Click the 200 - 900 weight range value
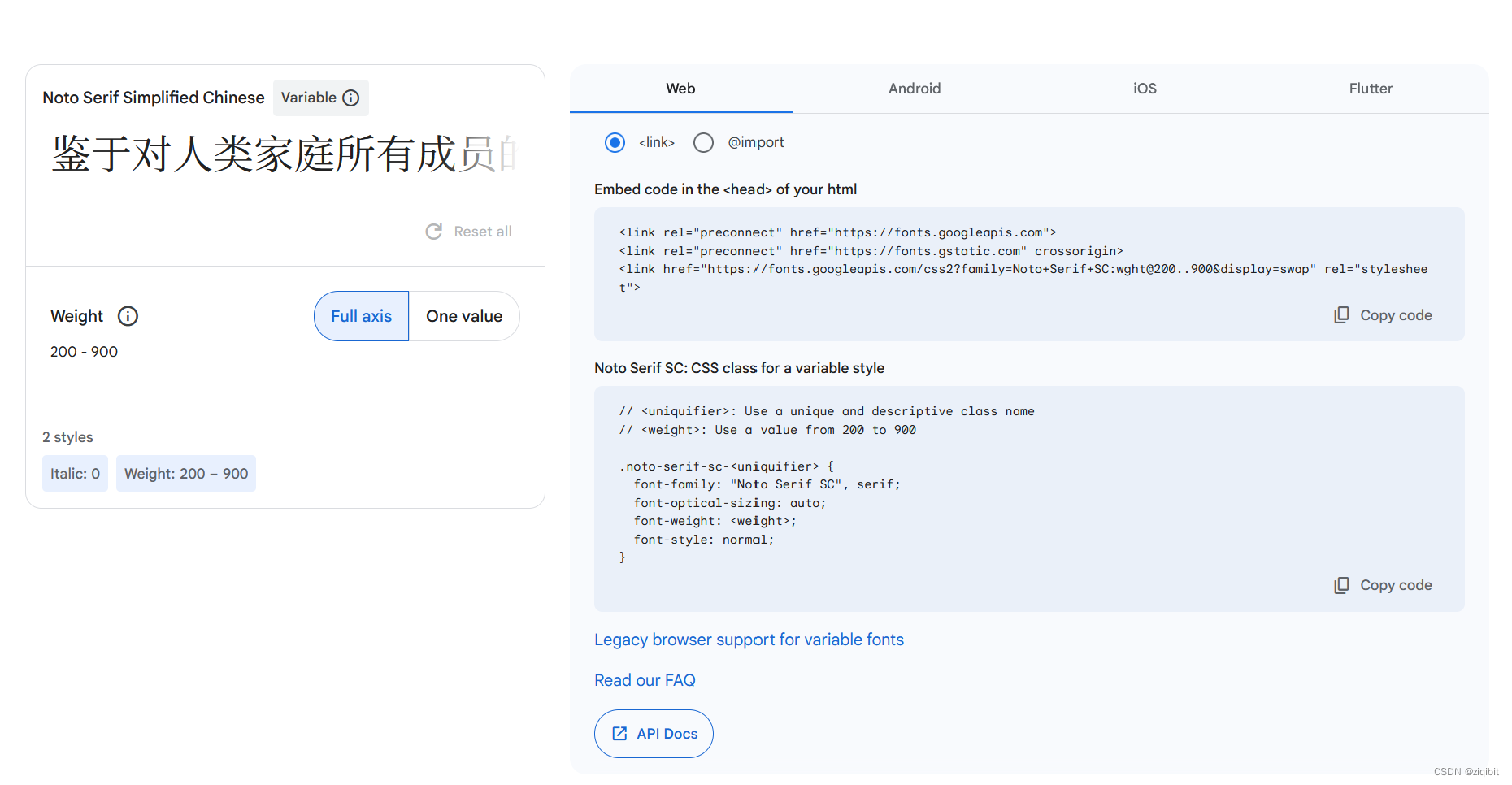The height and width of the screenshot is (785, 1512). 84,352
